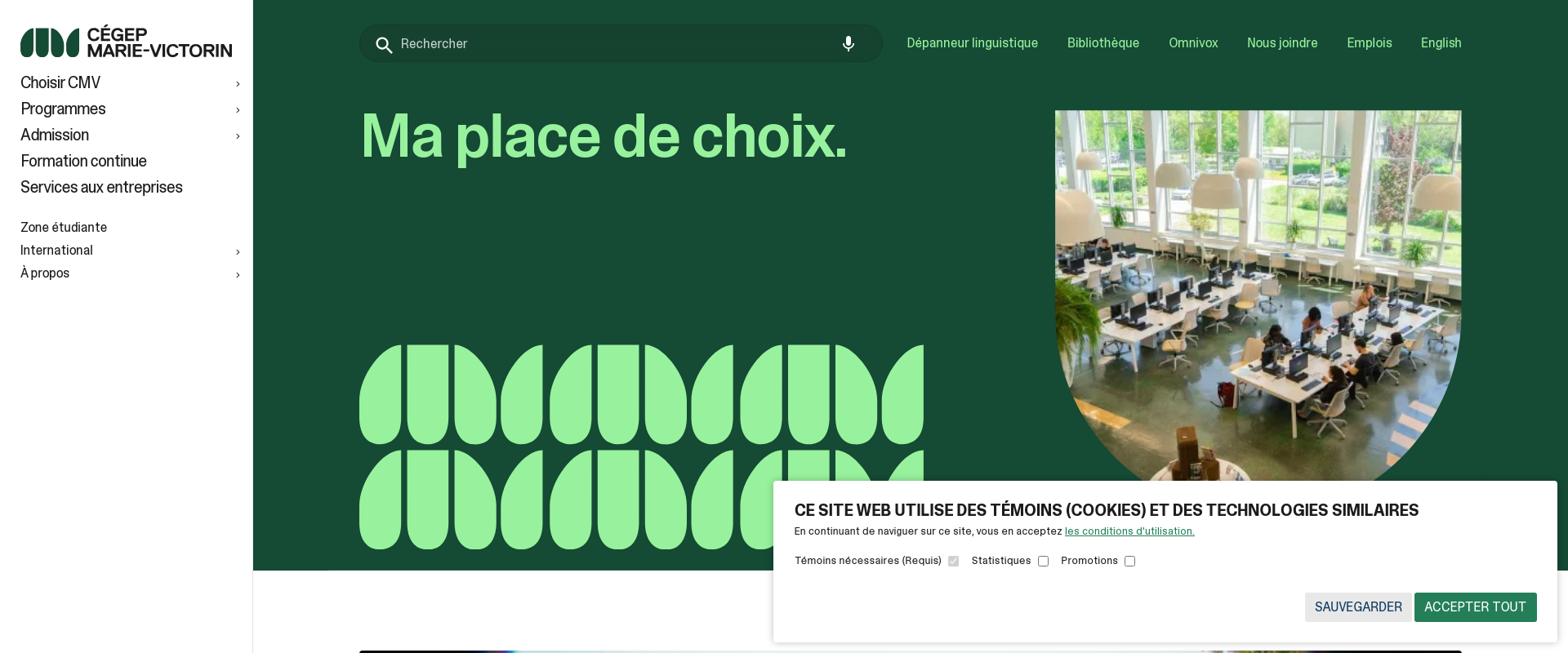1568x653 pixels.
Task: Expand the Programmes submenu arrow
Action: pyautogui.click(x=238, y=110)
